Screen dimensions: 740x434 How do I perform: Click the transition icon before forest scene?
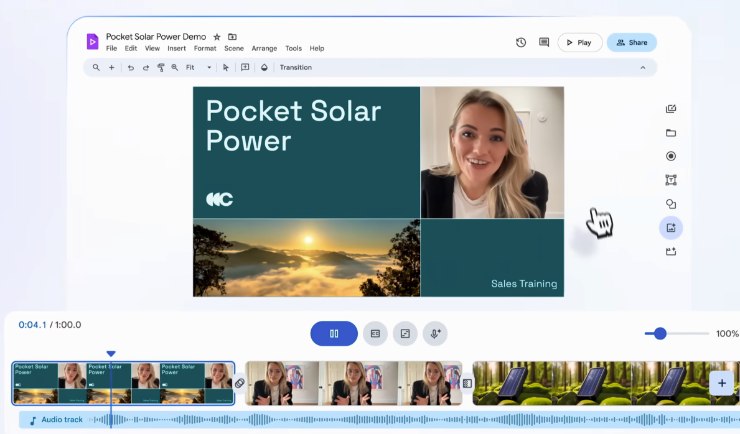tap(467, 383)
